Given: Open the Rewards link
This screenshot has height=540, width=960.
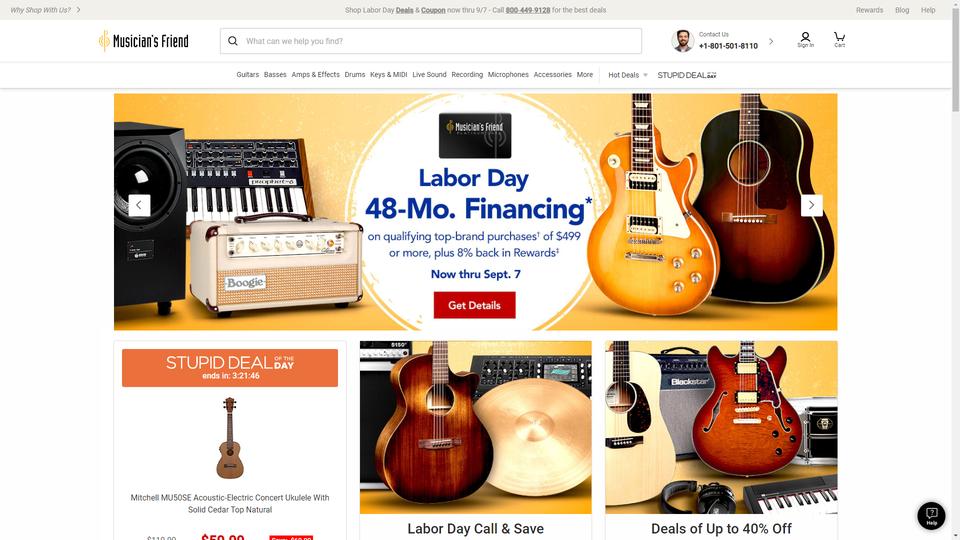Looking at the screenshot, I should (869, 10).
